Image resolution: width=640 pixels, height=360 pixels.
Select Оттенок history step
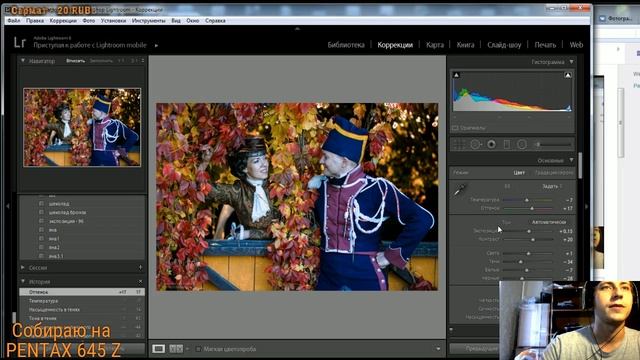point(82,292)
